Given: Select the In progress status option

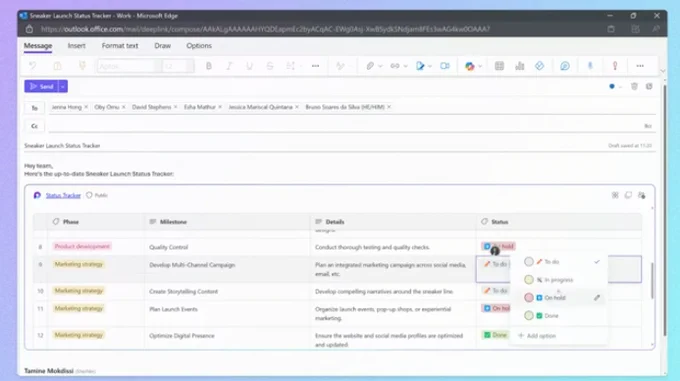Looking at the screenshot, I should click(559, 280).
